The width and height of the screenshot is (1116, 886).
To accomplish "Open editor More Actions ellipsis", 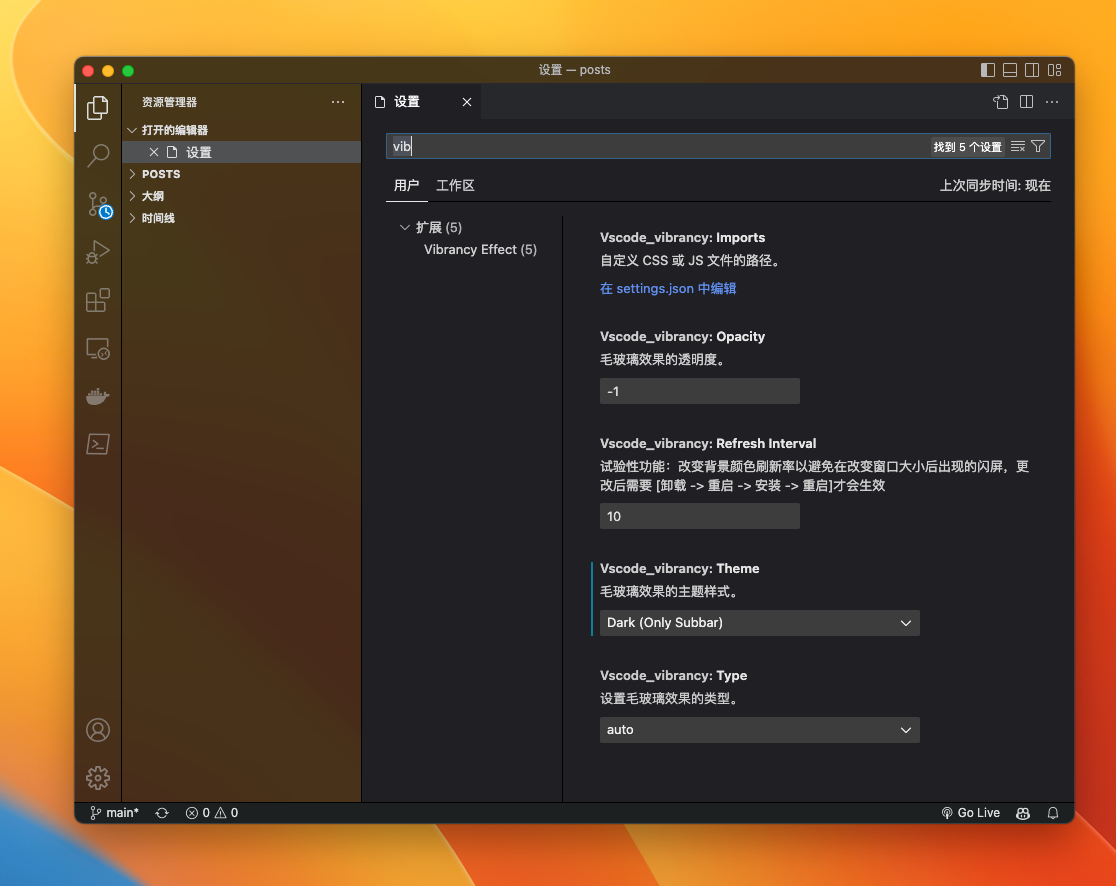I will (1052, 102).
